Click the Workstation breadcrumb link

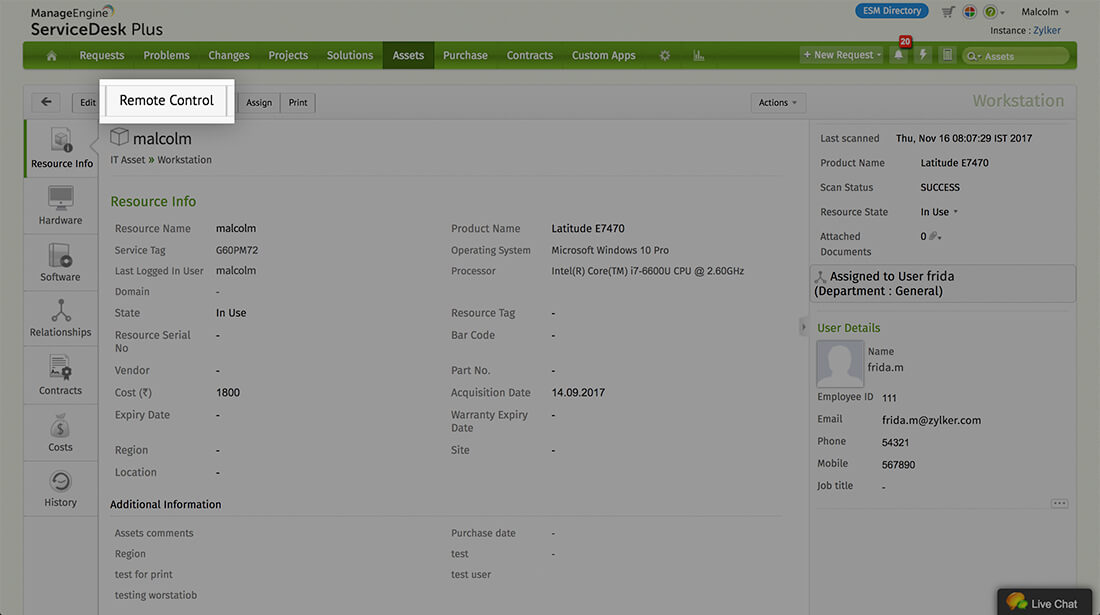pyautogui.click(x=185, y=160)
